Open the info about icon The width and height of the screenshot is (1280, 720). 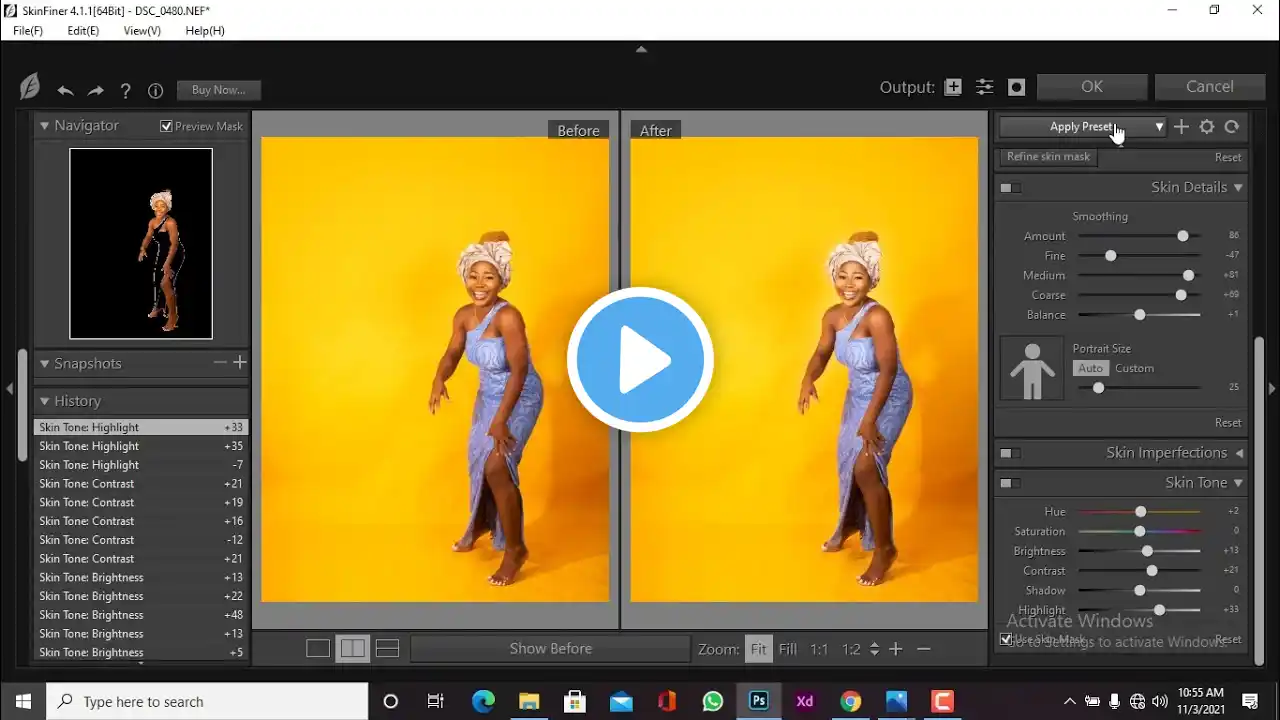(155, 91)
